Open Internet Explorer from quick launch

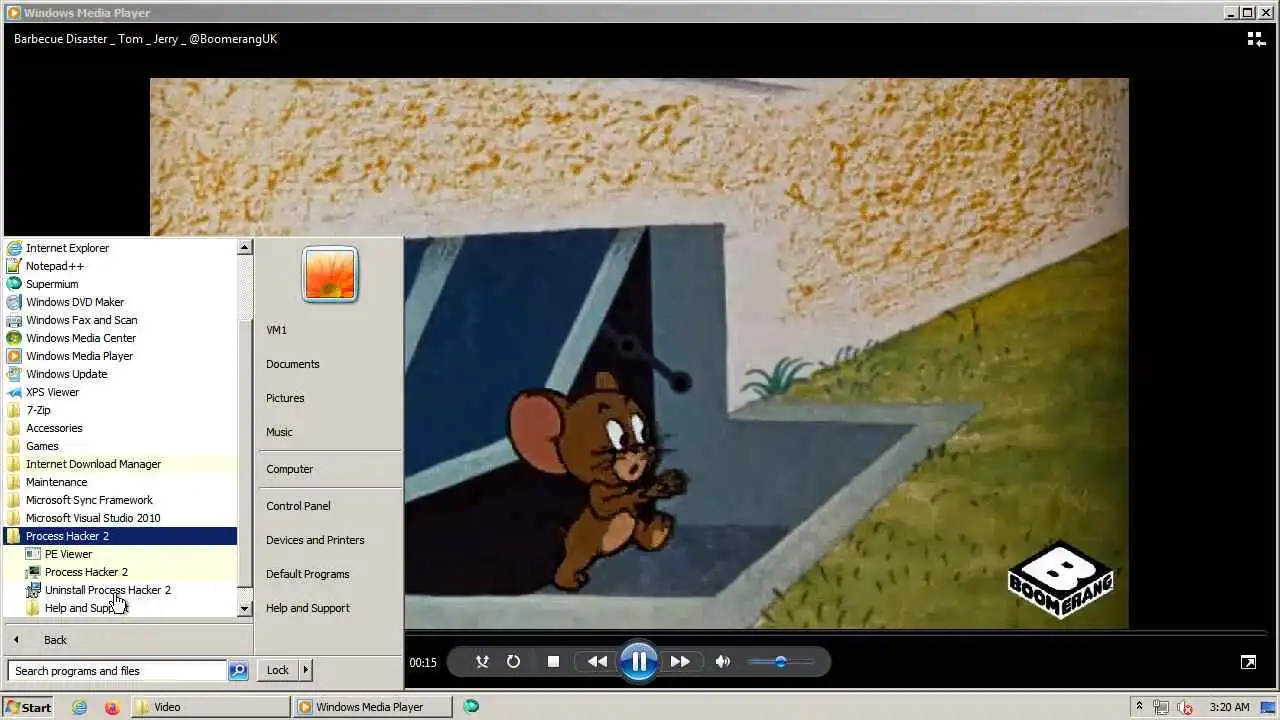pyautogui.click(x=80, y=707)
